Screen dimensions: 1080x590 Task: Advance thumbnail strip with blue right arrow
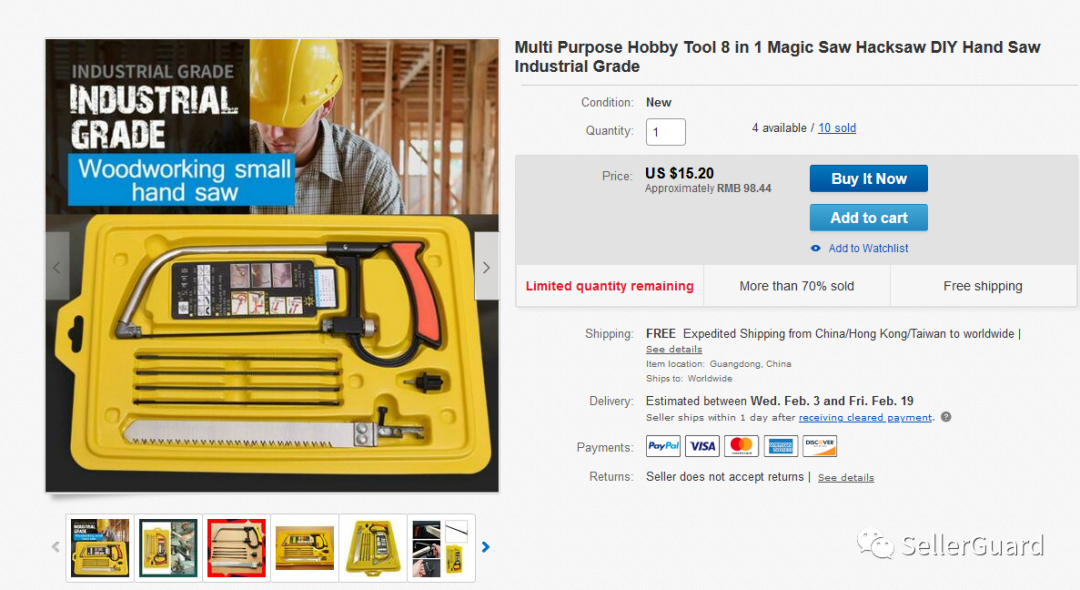(486, 547)
